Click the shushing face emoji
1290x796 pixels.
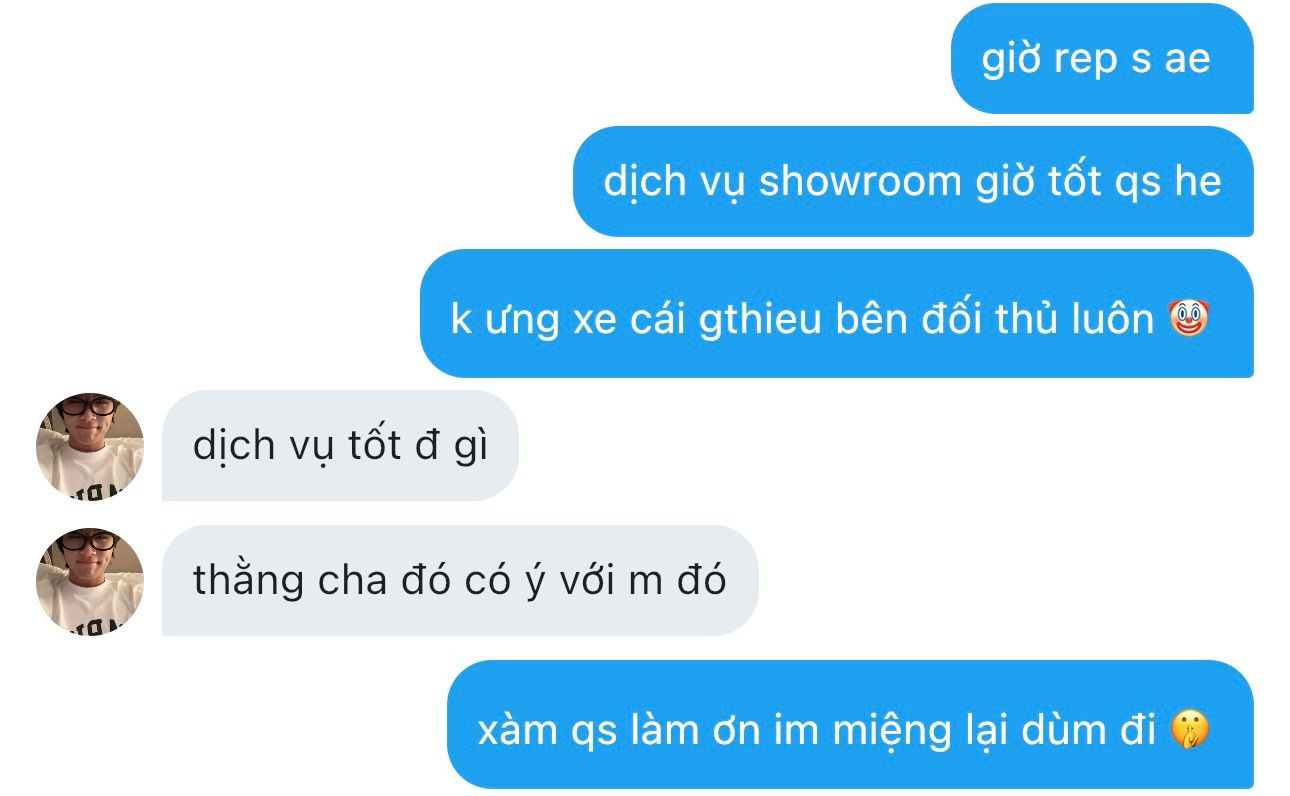pyautogui.click(x=1189, y=729)
